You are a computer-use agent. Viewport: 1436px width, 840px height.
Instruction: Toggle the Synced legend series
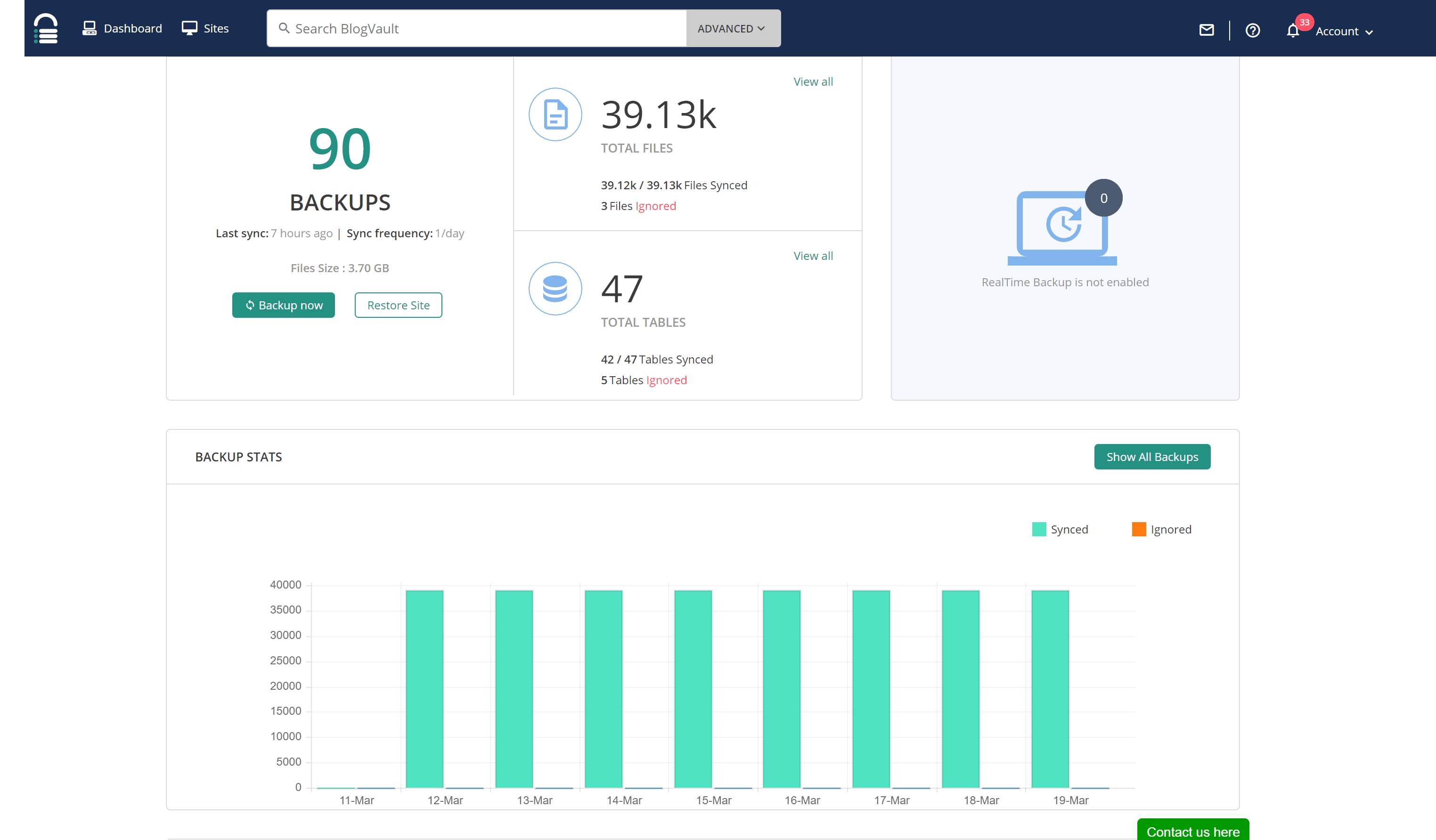click(1060, 529)
